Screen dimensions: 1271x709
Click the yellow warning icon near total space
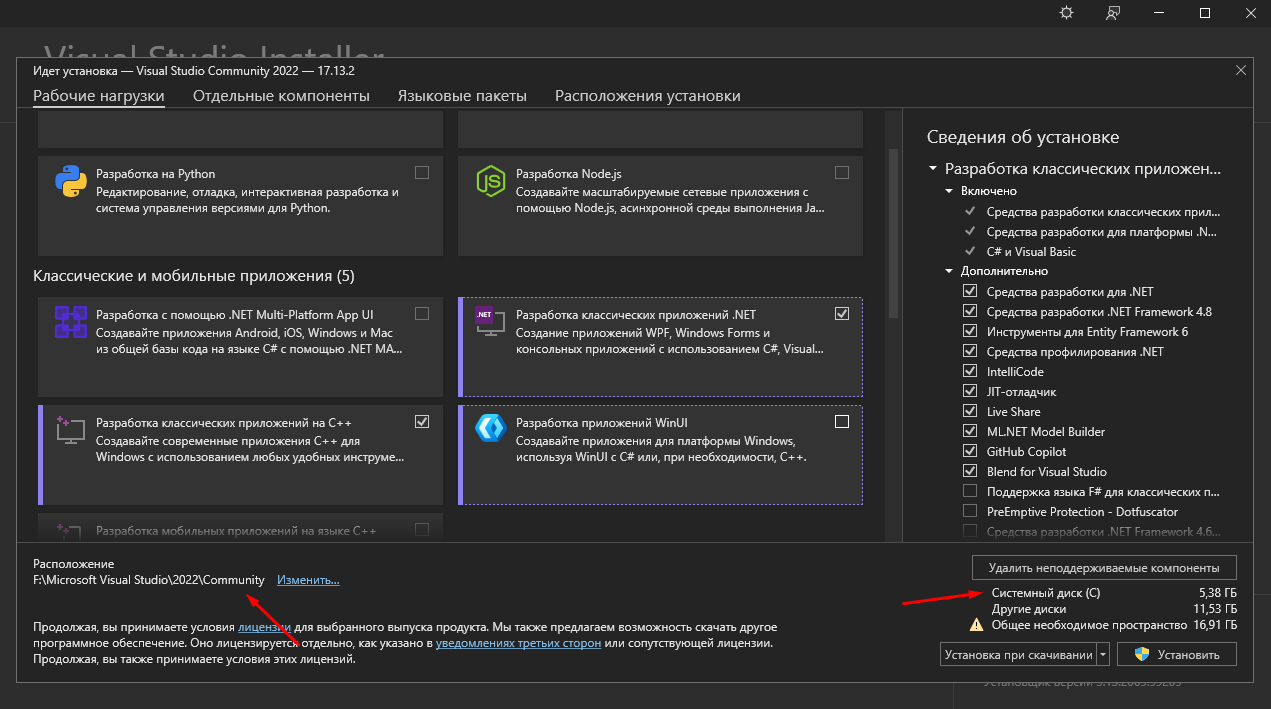pos(977,624)
